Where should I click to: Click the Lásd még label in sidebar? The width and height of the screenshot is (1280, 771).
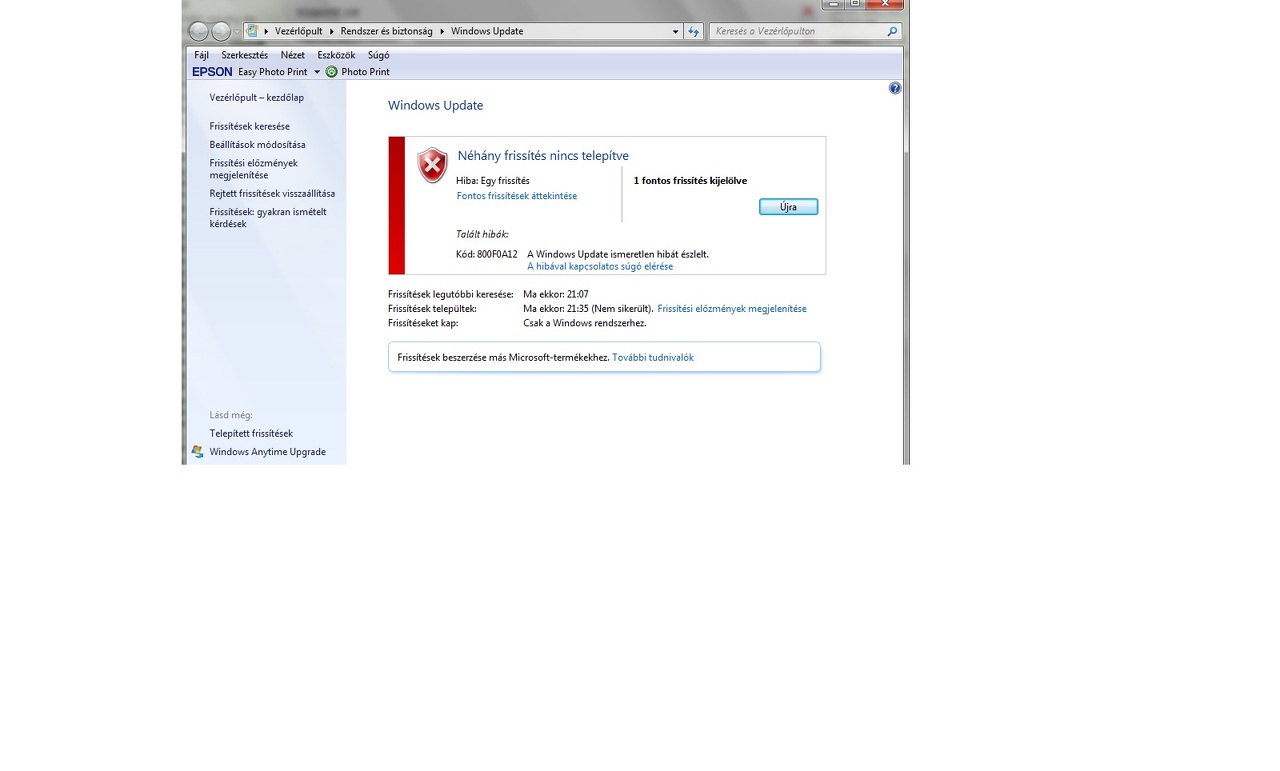point(231,415)
